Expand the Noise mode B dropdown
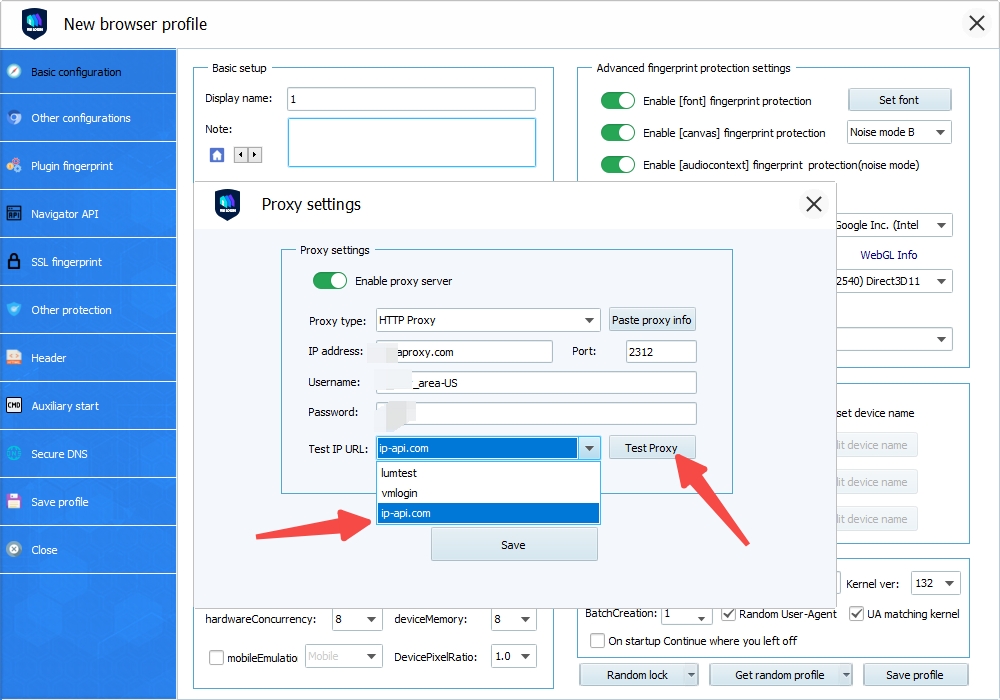 click(x=898, y=132)
